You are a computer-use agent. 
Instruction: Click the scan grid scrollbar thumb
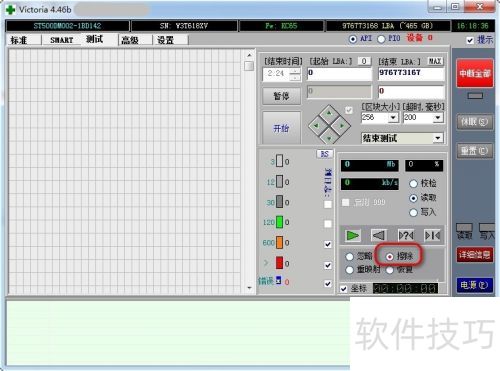pyautogui.click(x=249, y=66)
